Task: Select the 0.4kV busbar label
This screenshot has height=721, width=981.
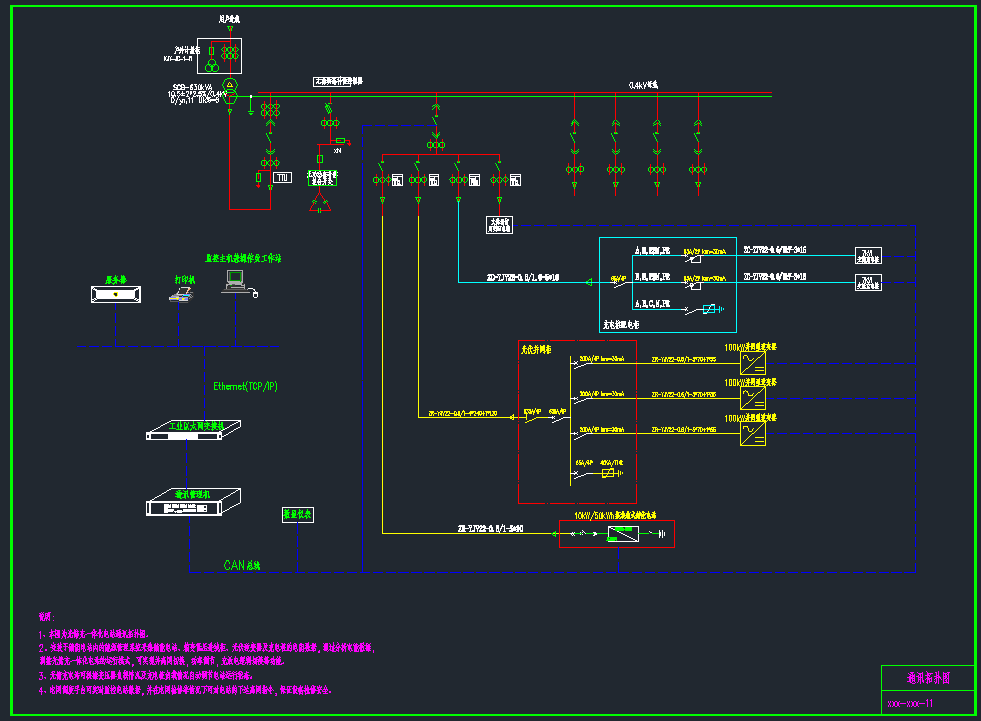Action: coord(642,86)
